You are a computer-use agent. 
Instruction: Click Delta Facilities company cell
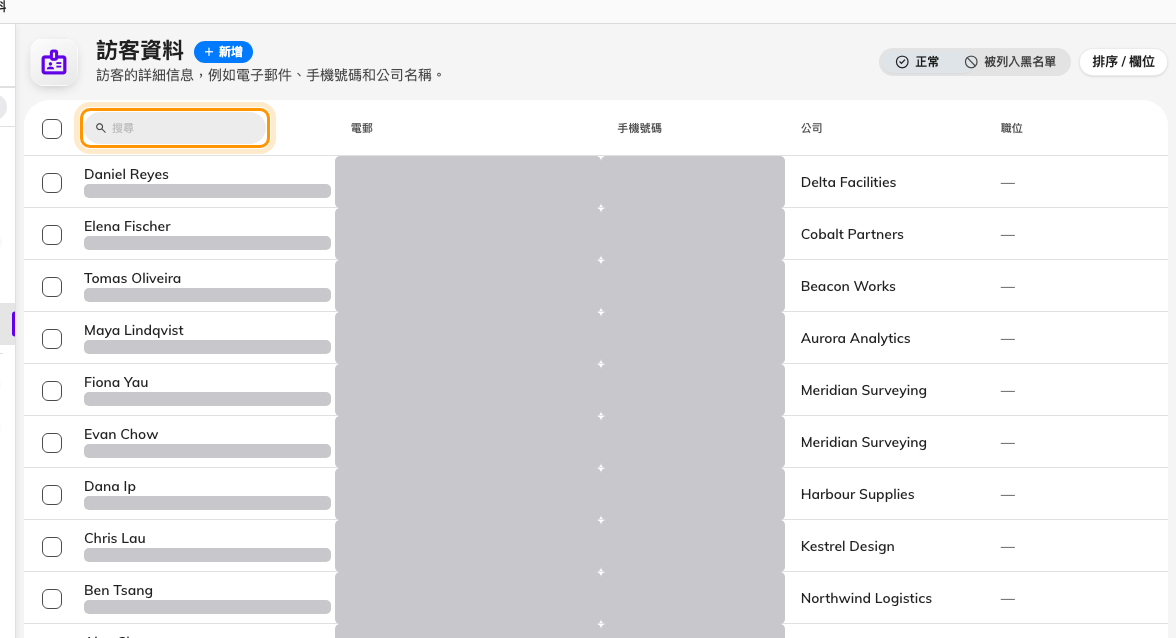(848, 182)
